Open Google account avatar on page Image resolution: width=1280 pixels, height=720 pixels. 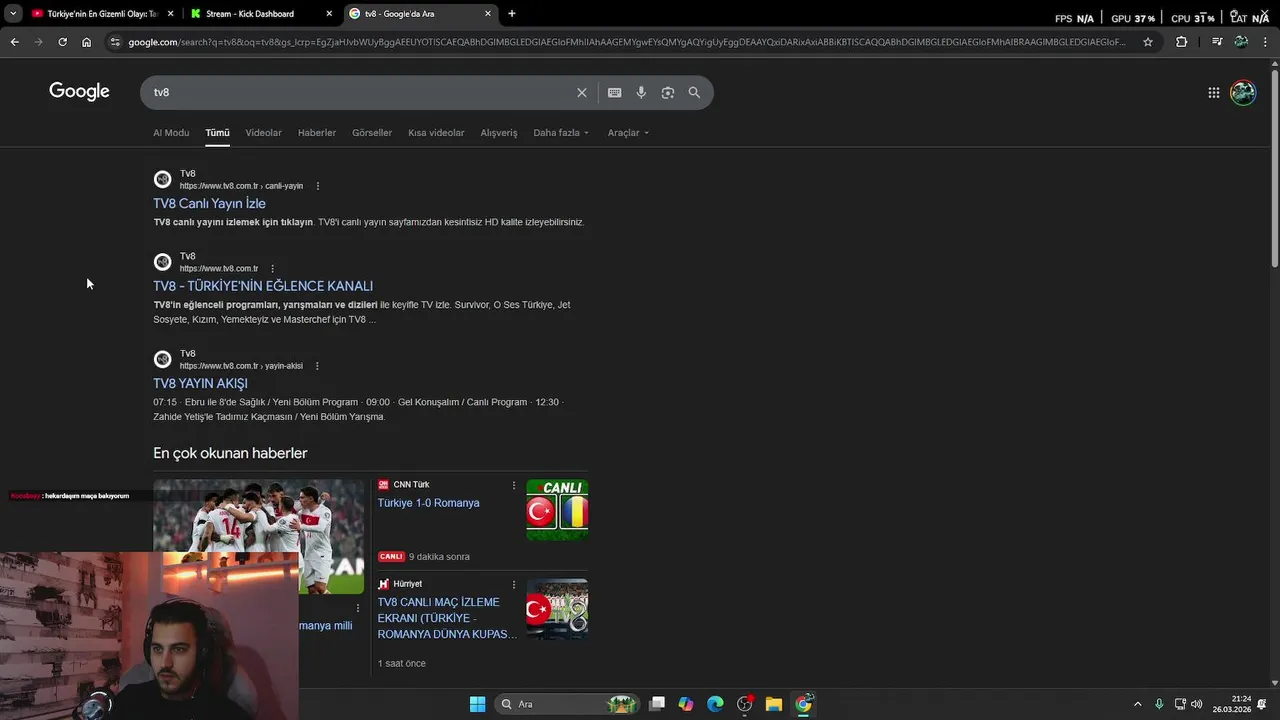point(1243,92)
